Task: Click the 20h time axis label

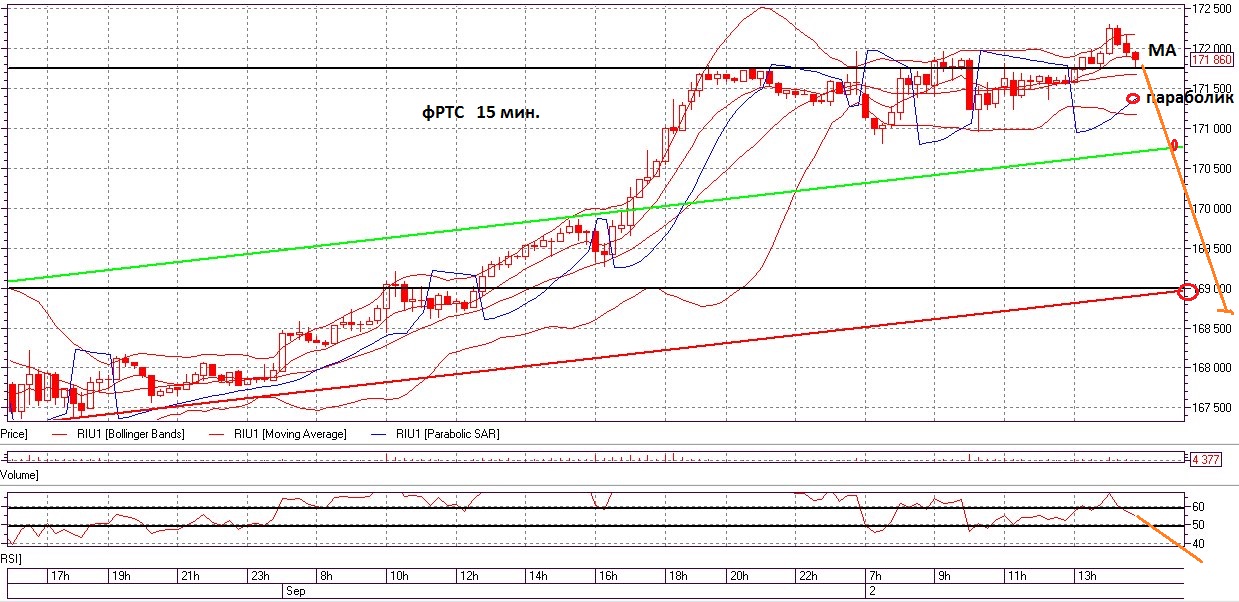Action: point(742,576)
